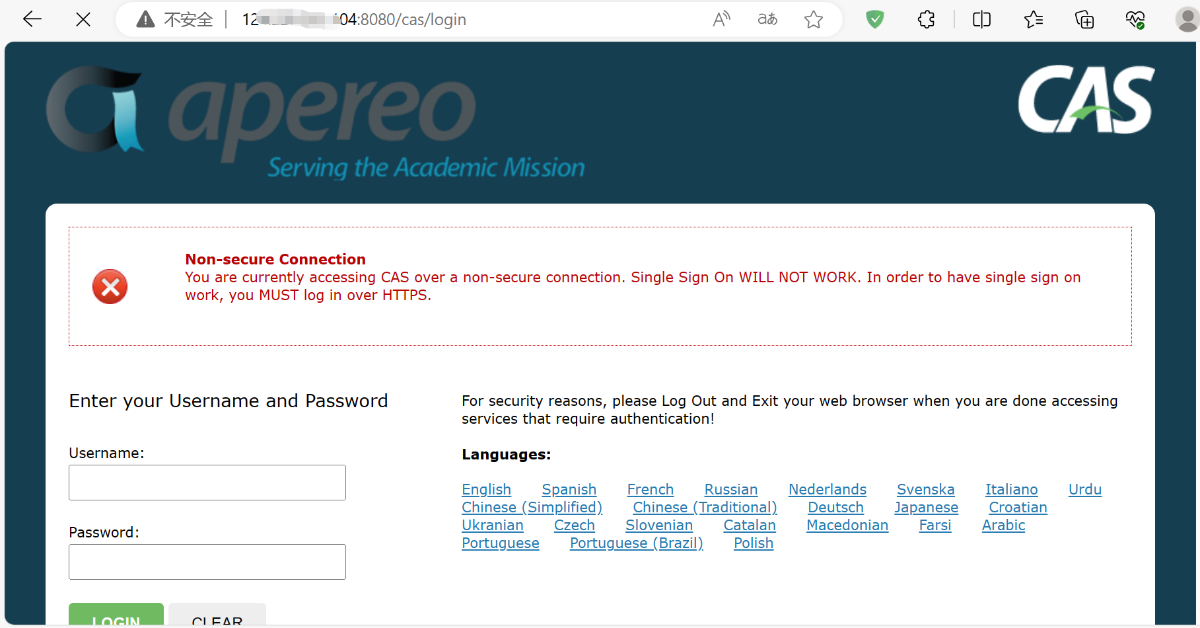1200x628 pixels.
Task: Add page to favorites with star icon
Action: (x=814, y=19)
